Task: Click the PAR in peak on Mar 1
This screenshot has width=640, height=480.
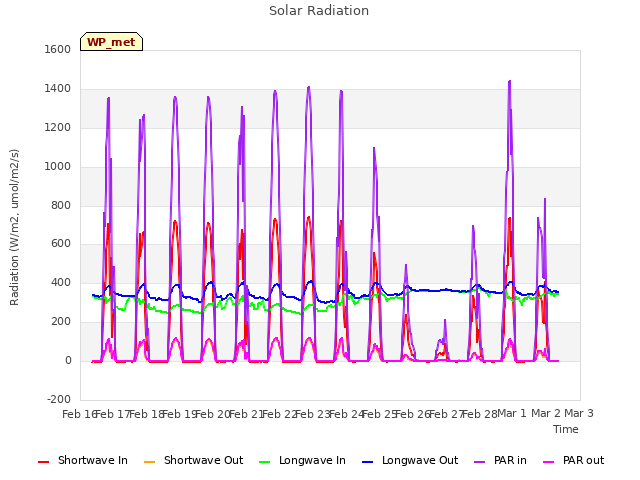Action: 509,81
